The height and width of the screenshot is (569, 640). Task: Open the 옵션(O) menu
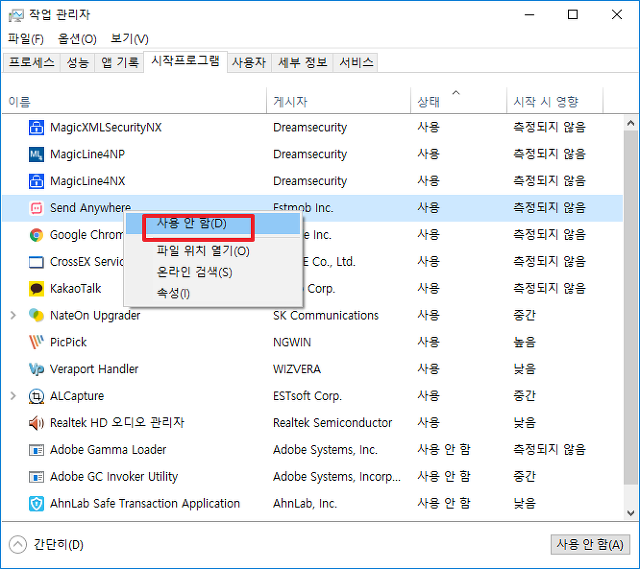coord(77,39)
